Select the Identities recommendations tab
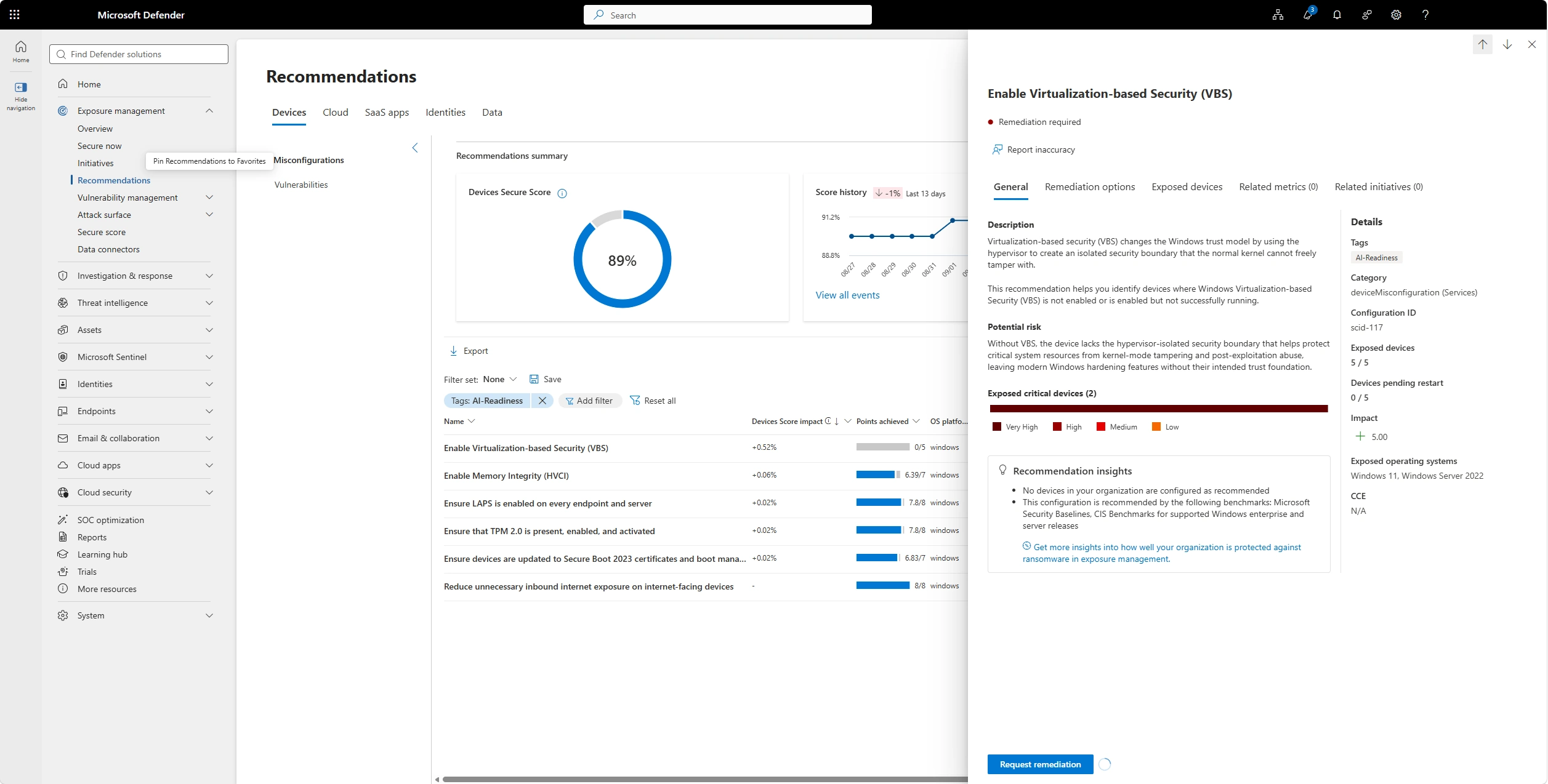The image size is (1548, 784). 445,112
